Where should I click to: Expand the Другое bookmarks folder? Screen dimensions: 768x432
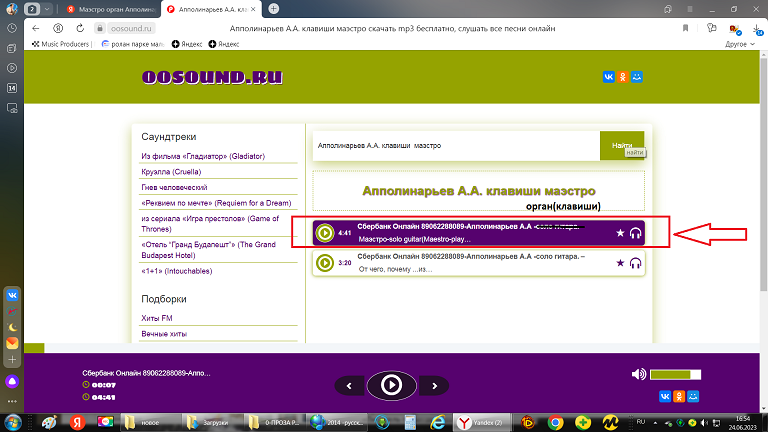(740, 44)
